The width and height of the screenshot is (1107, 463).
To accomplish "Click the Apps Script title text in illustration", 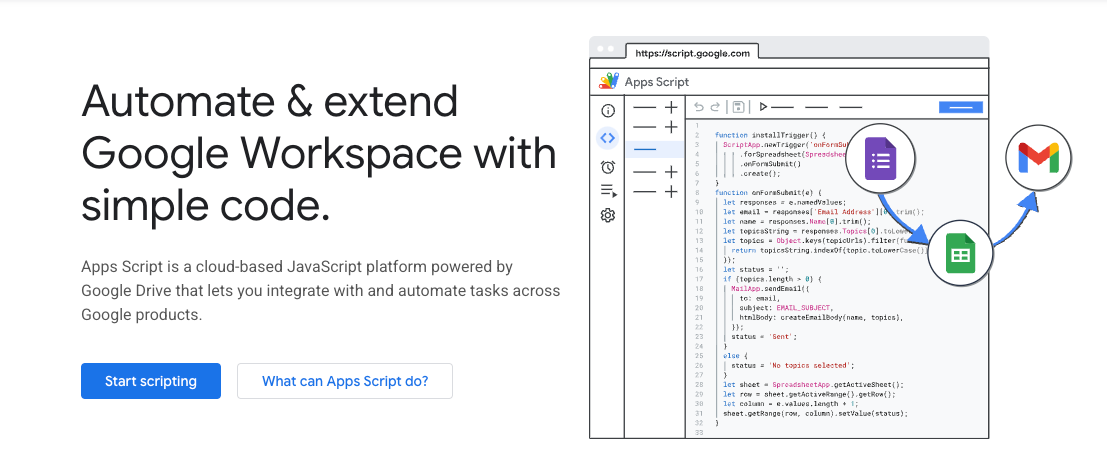I will pos(657,82).
